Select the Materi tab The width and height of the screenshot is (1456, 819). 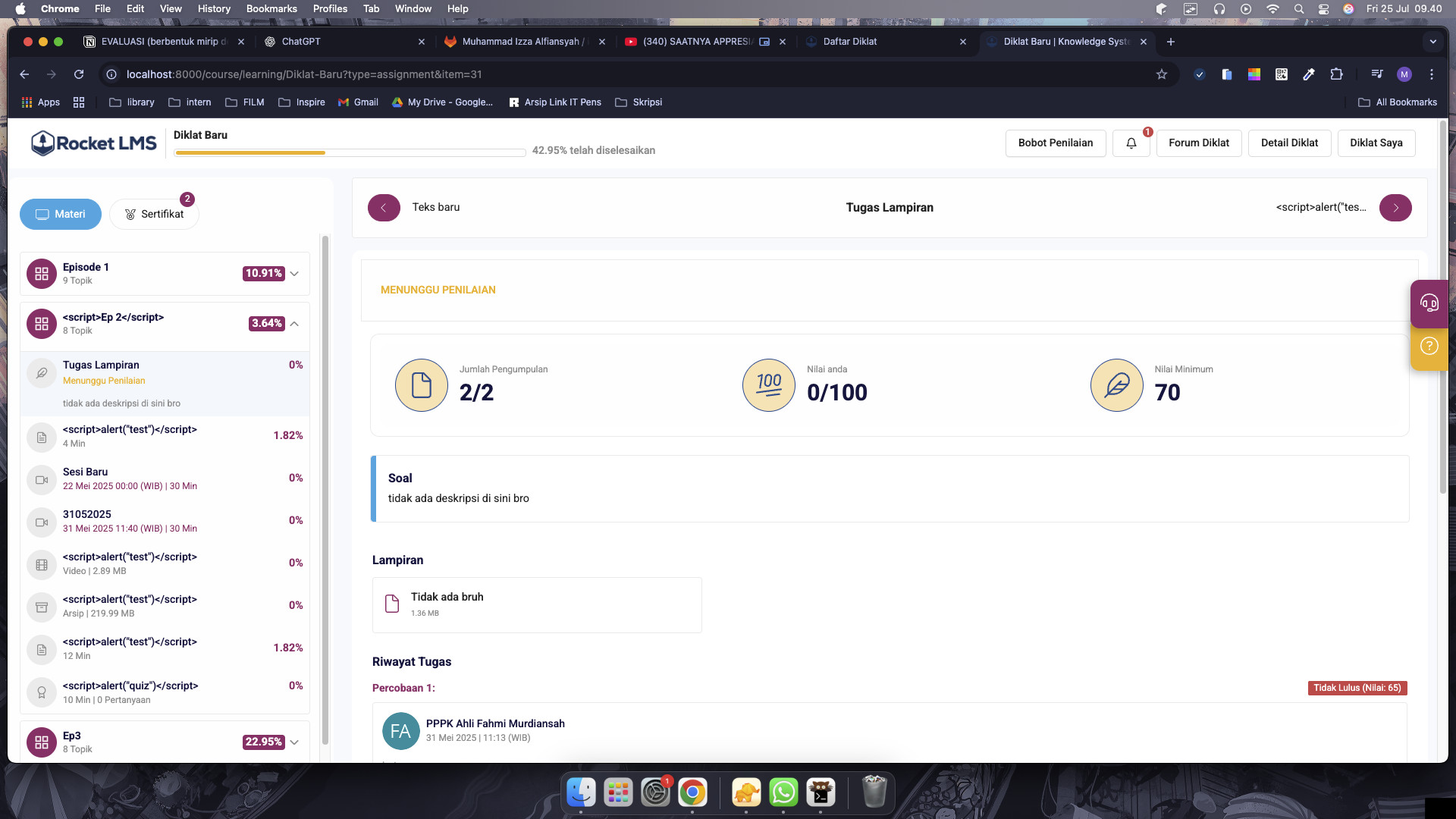click(x=61, y=215)
